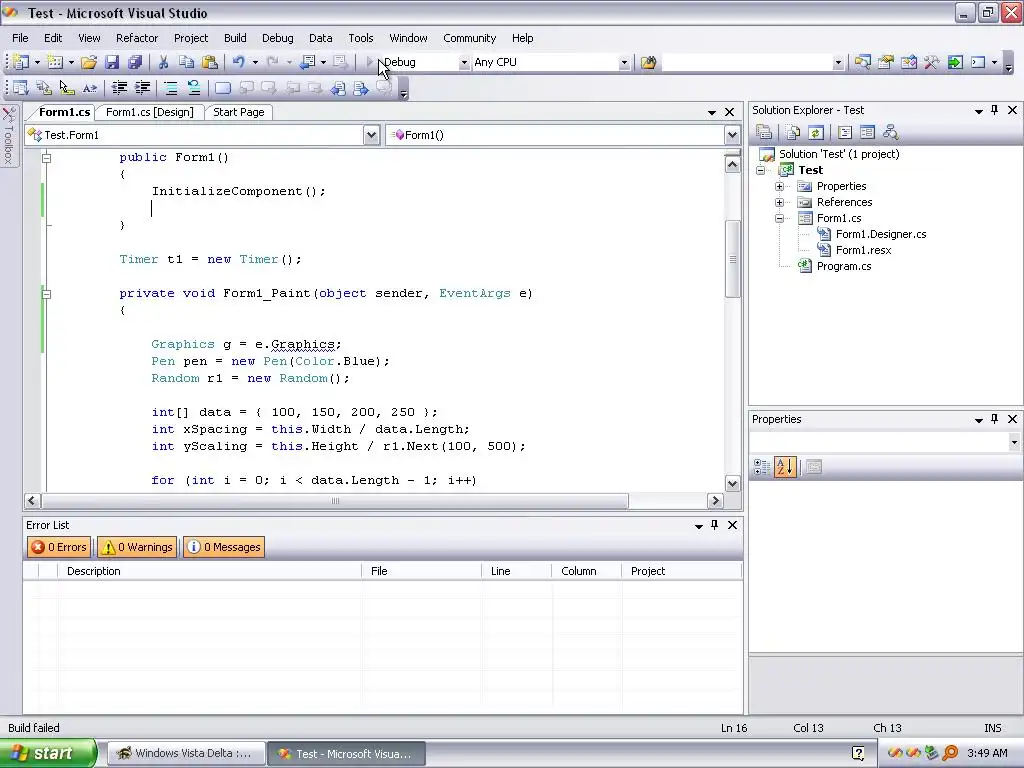Click the Start Debugging play icon

pos(370,62)
